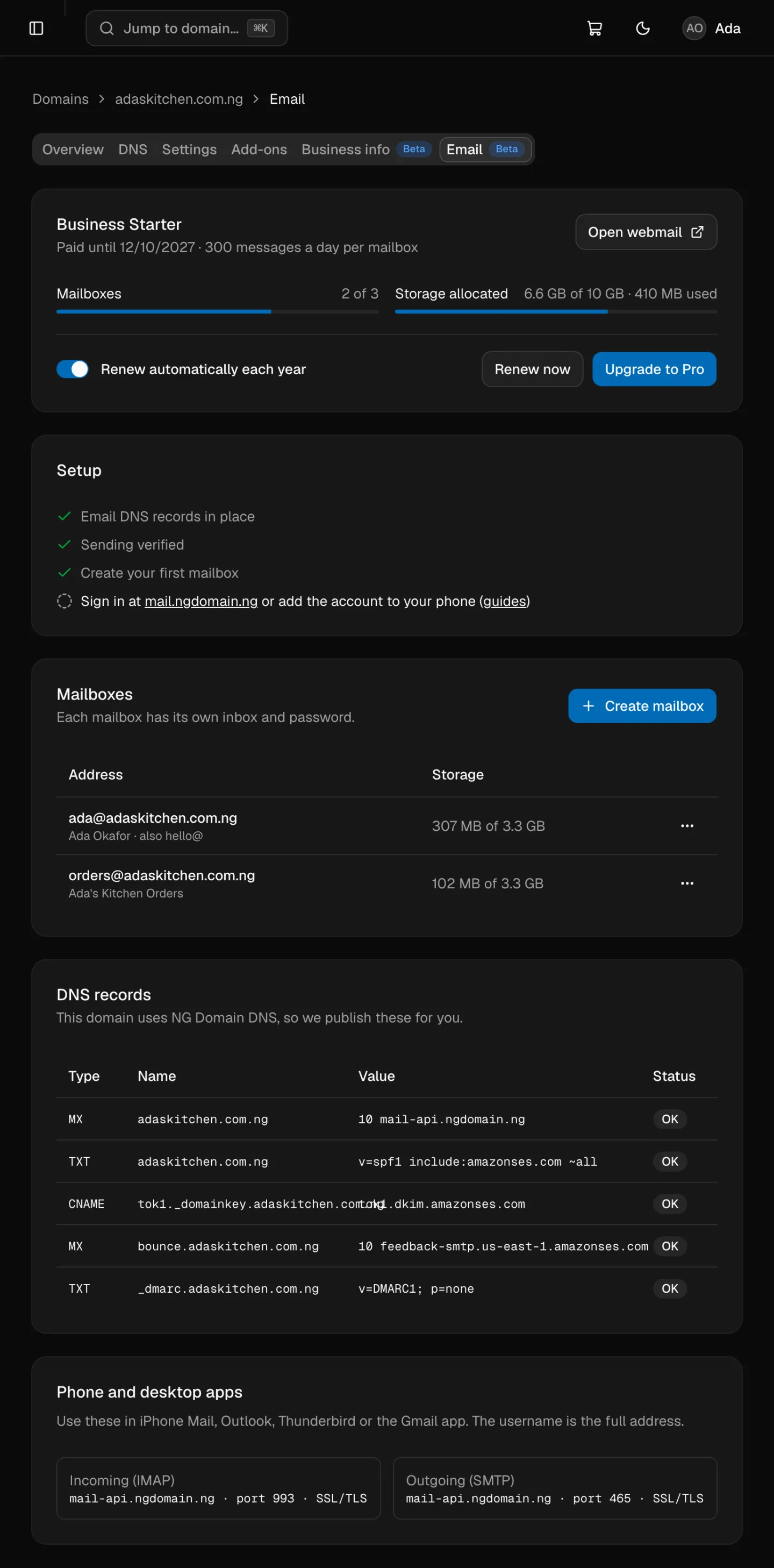The image size is (774, 1568).
Task: Click the _dmarc.adaskitchen.com.ng record name
Action: click(228, 1288)
